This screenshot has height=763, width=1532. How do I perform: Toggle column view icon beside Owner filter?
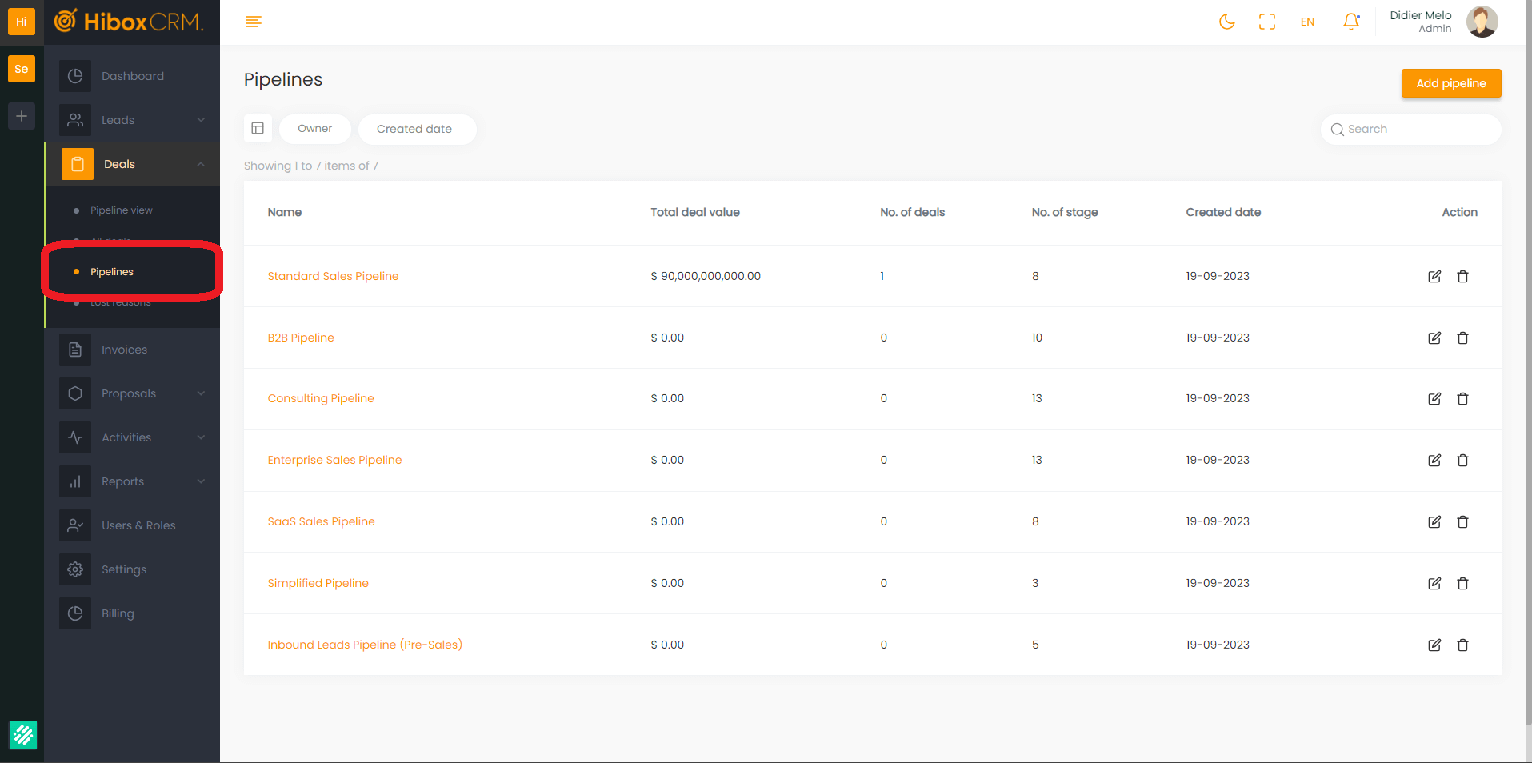(258, 129)
